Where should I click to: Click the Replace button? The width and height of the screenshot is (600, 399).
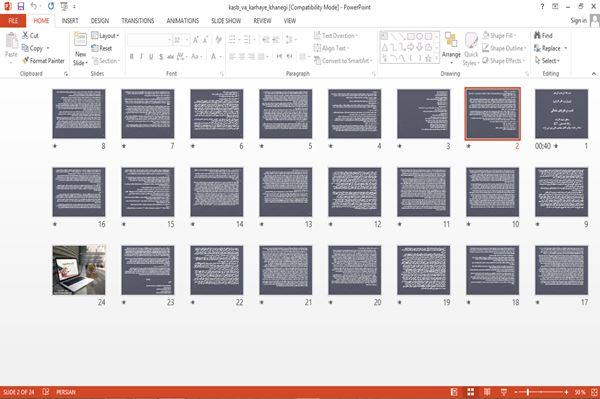click(548, 48)
